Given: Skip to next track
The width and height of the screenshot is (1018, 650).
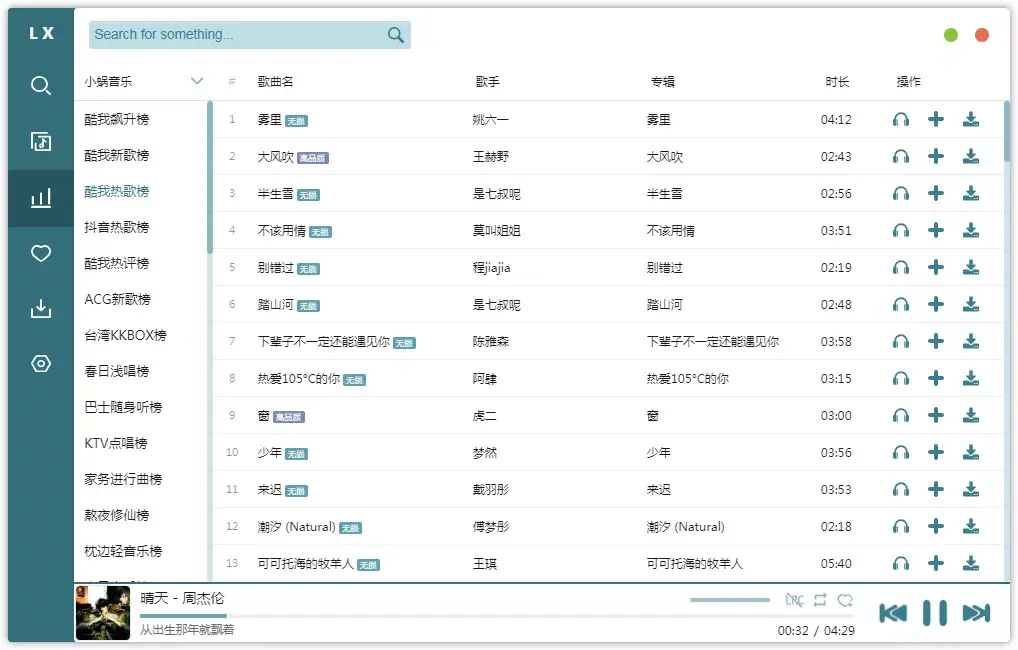Looking at the screenshot, I should 976,612.
